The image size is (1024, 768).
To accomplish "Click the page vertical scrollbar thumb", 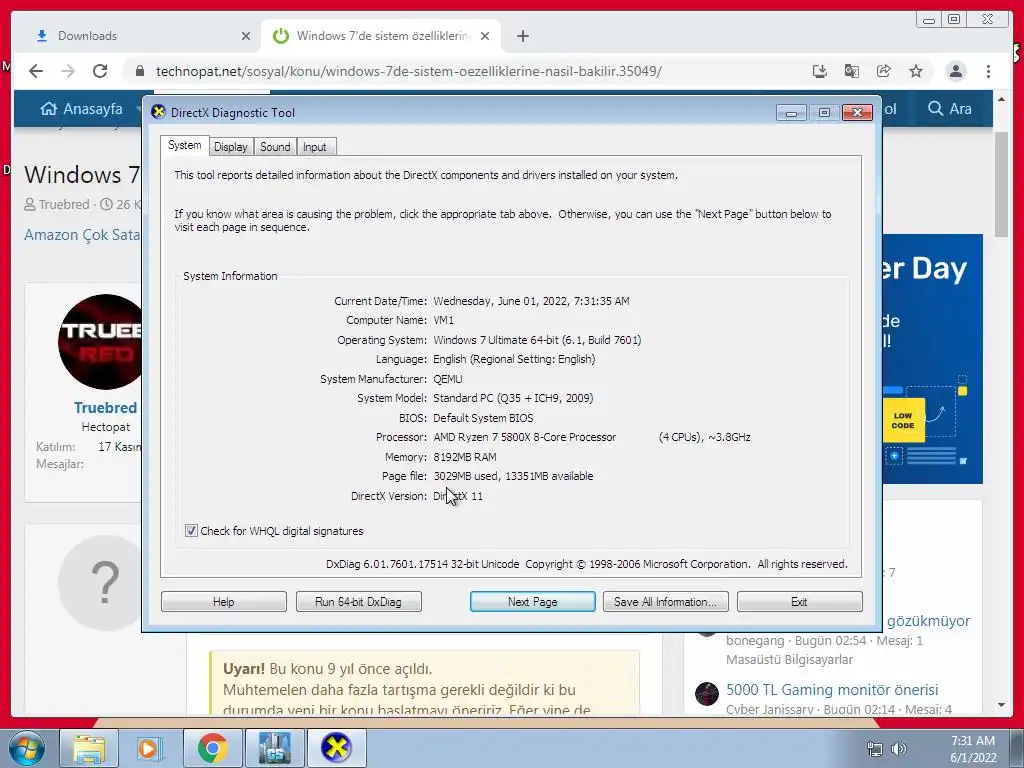I will click(x=1002, y=185).
